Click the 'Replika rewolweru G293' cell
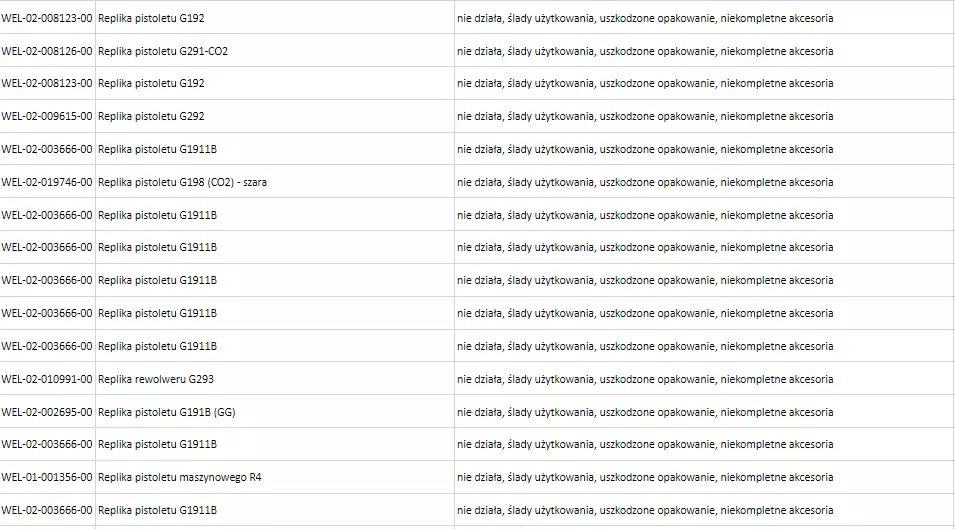 [156, 379]
